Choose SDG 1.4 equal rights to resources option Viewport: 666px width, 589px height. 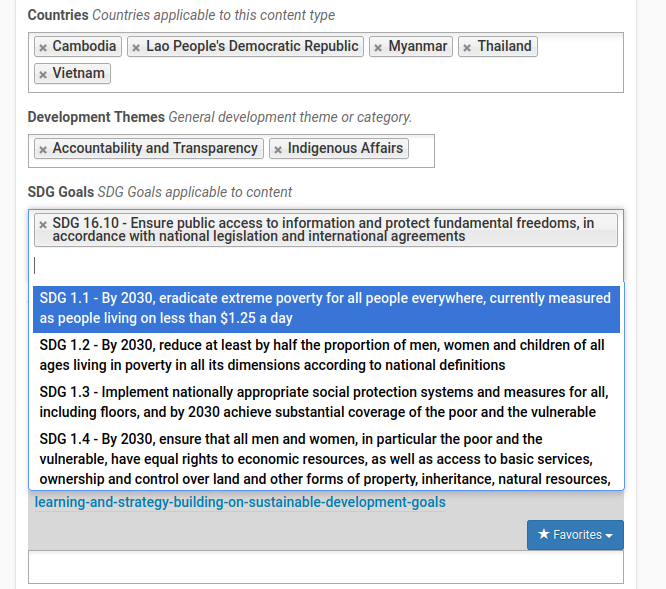coord(326,459)
